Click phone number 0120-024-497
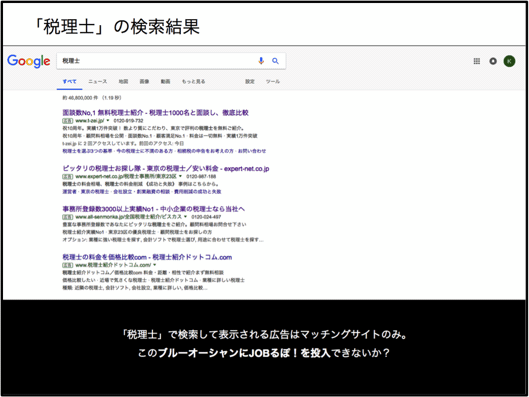The height and width of the screenshot is (397, 529). [206, 217]
